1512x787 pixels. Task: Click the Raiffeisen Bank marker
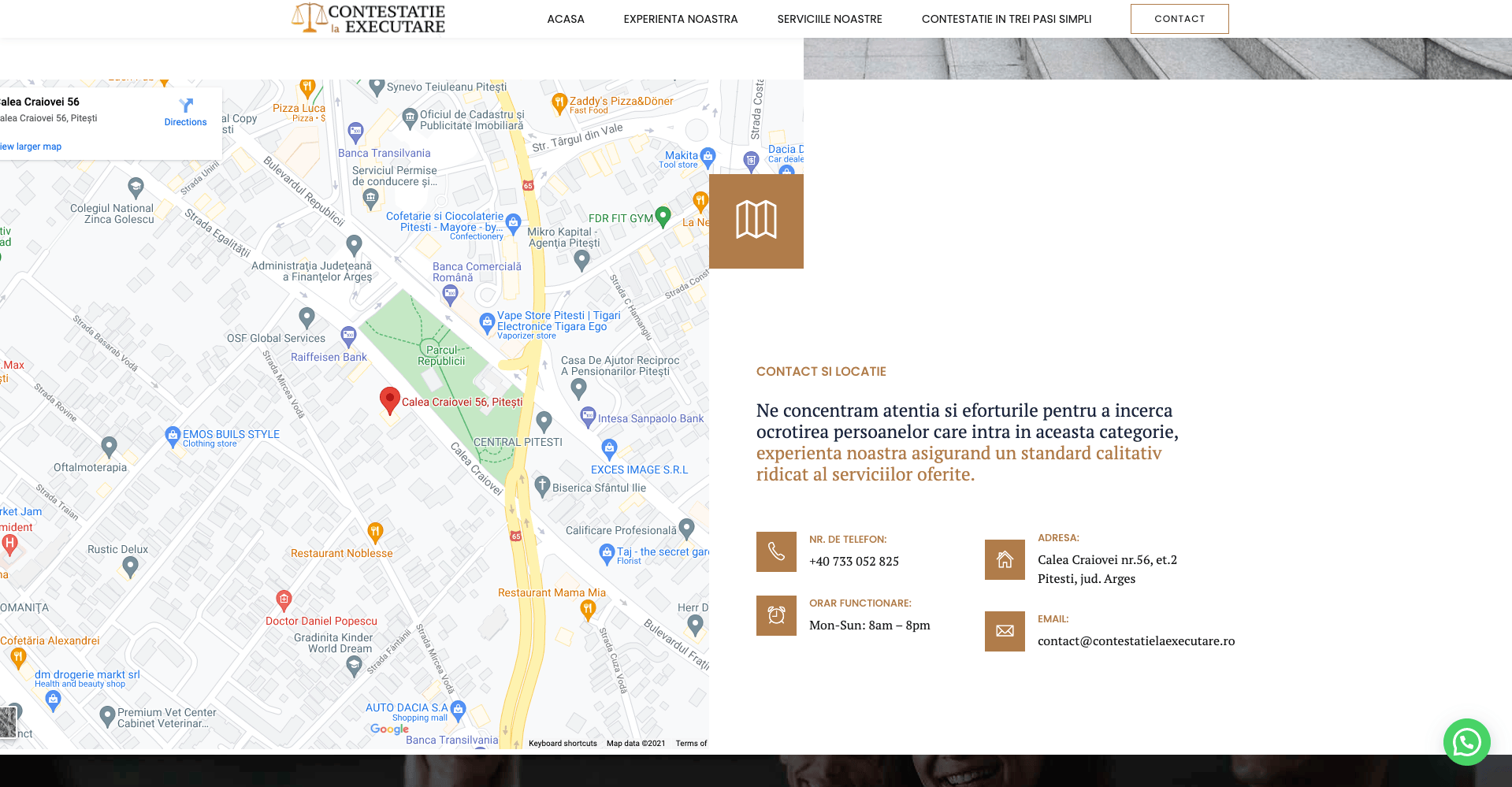[348, 336]
